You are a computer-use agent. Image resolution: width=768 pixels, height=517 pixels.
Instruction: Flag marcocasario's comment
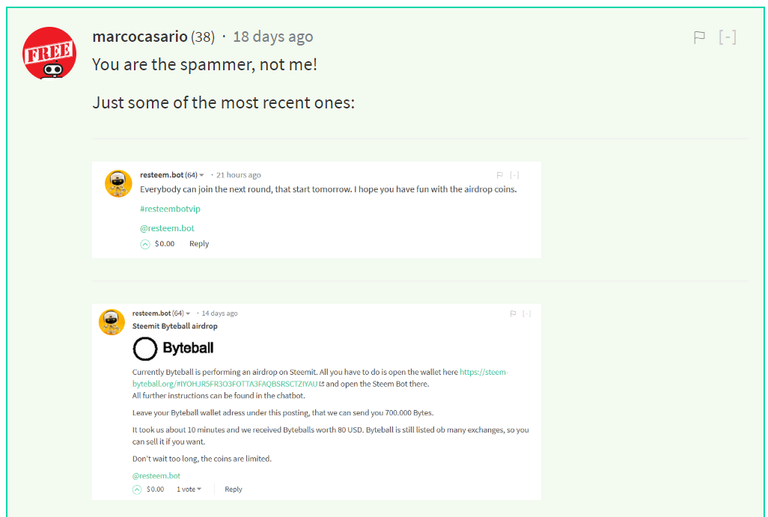click(x=699, y=37)
